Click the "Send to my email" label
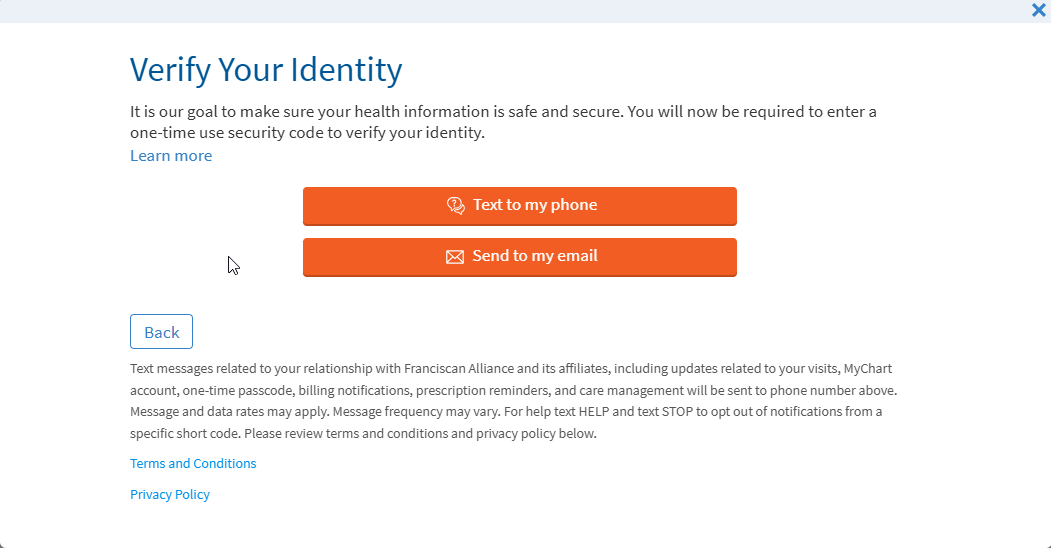The width and height of the screenshot is (1051, 548). pos(535,256)
